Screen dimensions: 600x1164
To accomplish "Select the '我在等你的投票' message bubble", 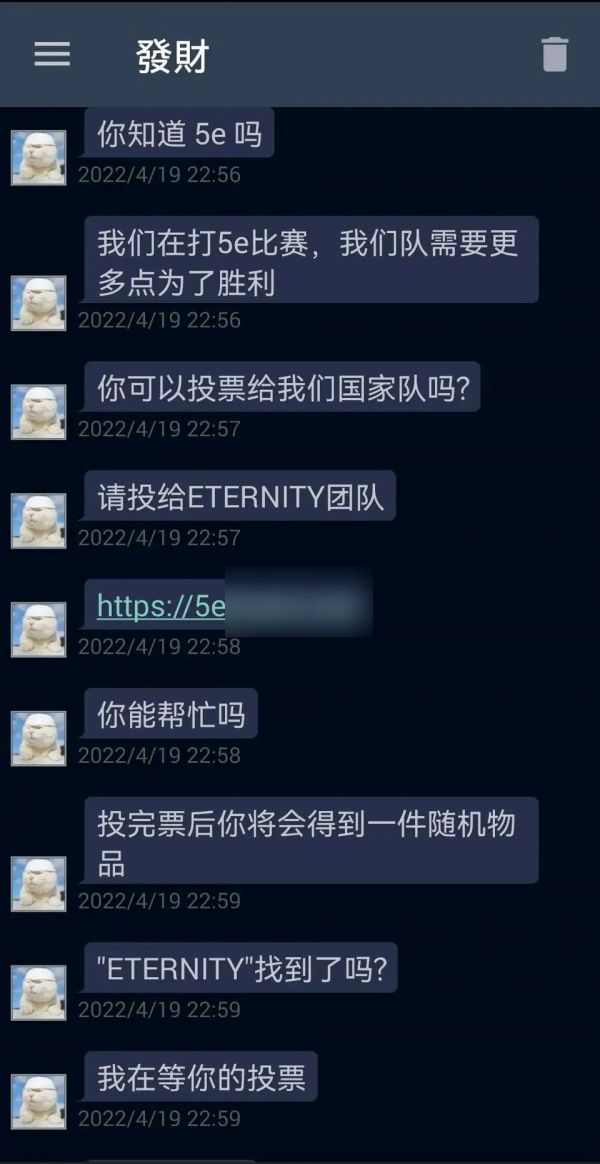I will (200, 1076).
